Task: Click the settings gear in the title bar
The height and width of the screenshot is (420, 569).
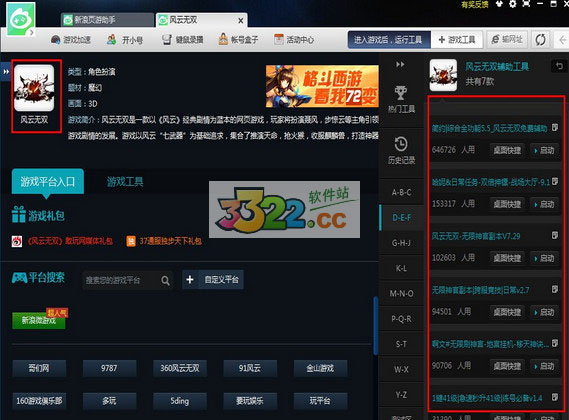Action: pyautogui.click(x=512, y=4)
